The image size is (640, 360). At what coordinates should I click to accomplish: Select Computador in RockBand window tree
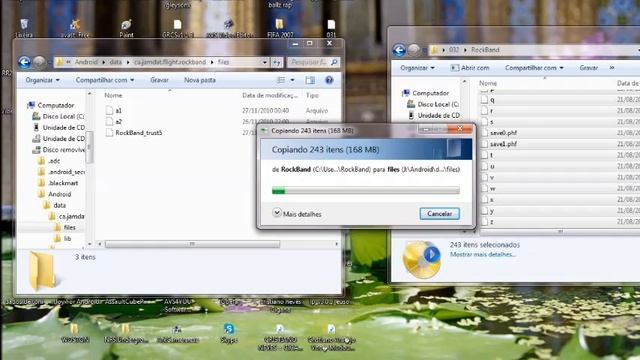(430, 93)
